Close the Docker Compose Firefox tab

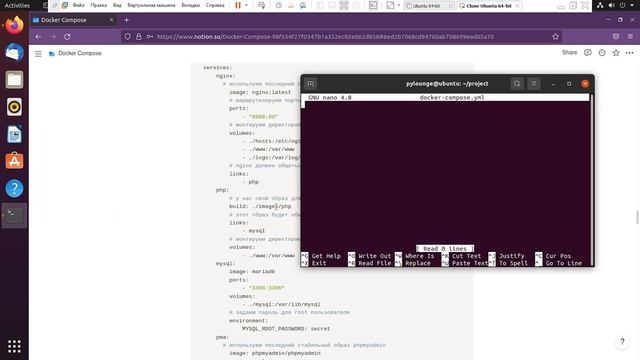pos(111,20)
